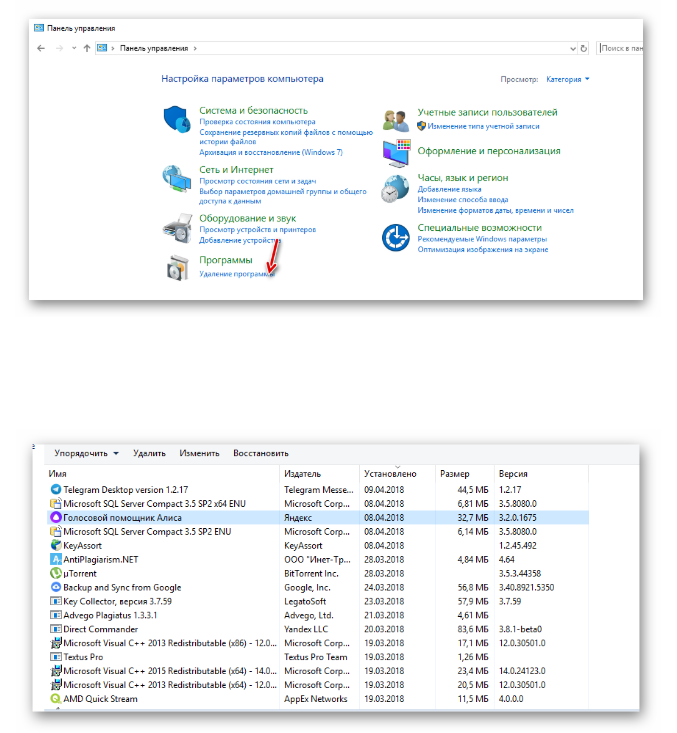The image size is (677, 733).
Task: Click the Удалить toolbar command
Action: pyautogui.click(x=149, y=453)
